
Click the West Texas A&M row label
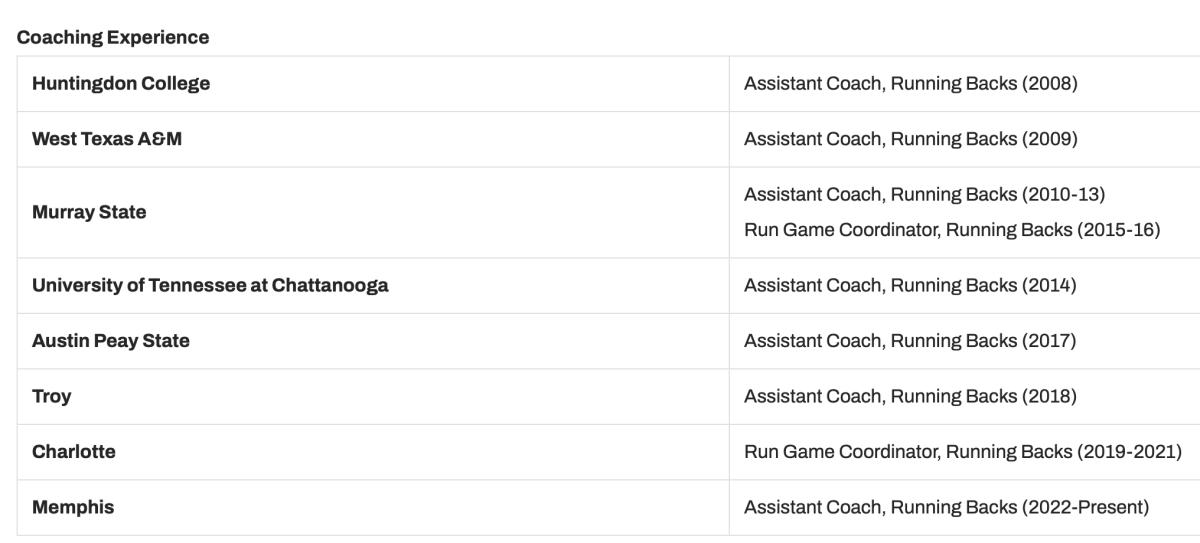click(107, 139)
